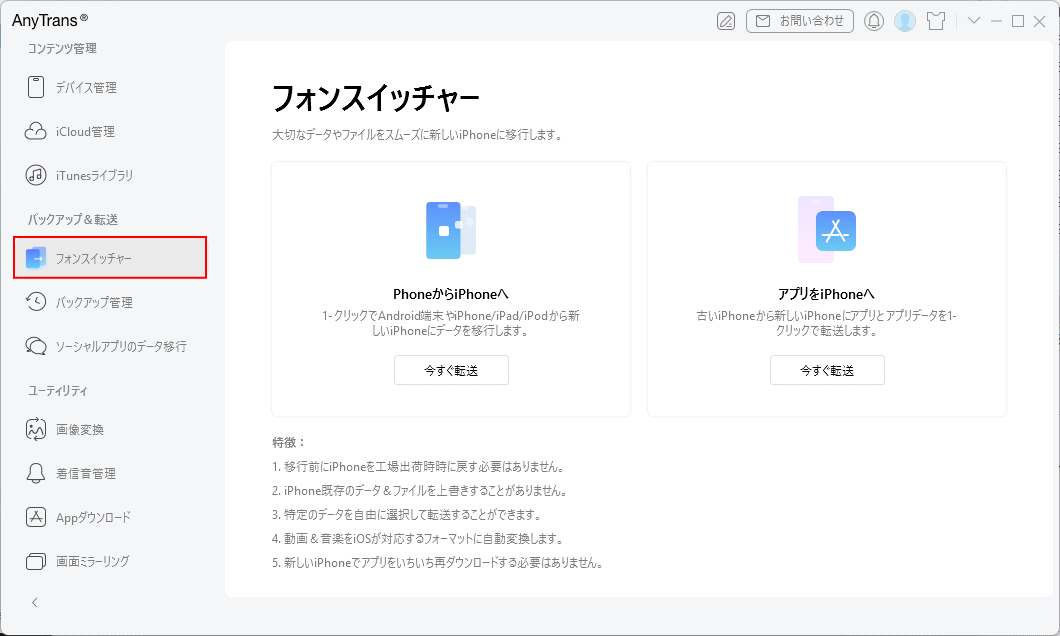Click the PhoneからiPhoneへ card title
The width and height of the screenshot is (1060, 636).
[451, 294]
